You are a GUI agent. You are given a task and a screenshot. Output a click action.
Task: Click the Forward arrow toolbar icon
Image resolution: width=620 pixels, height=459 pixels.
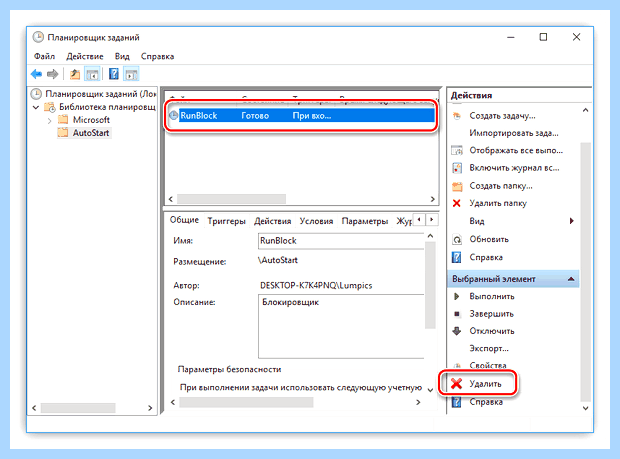click(x=53, y=74)
